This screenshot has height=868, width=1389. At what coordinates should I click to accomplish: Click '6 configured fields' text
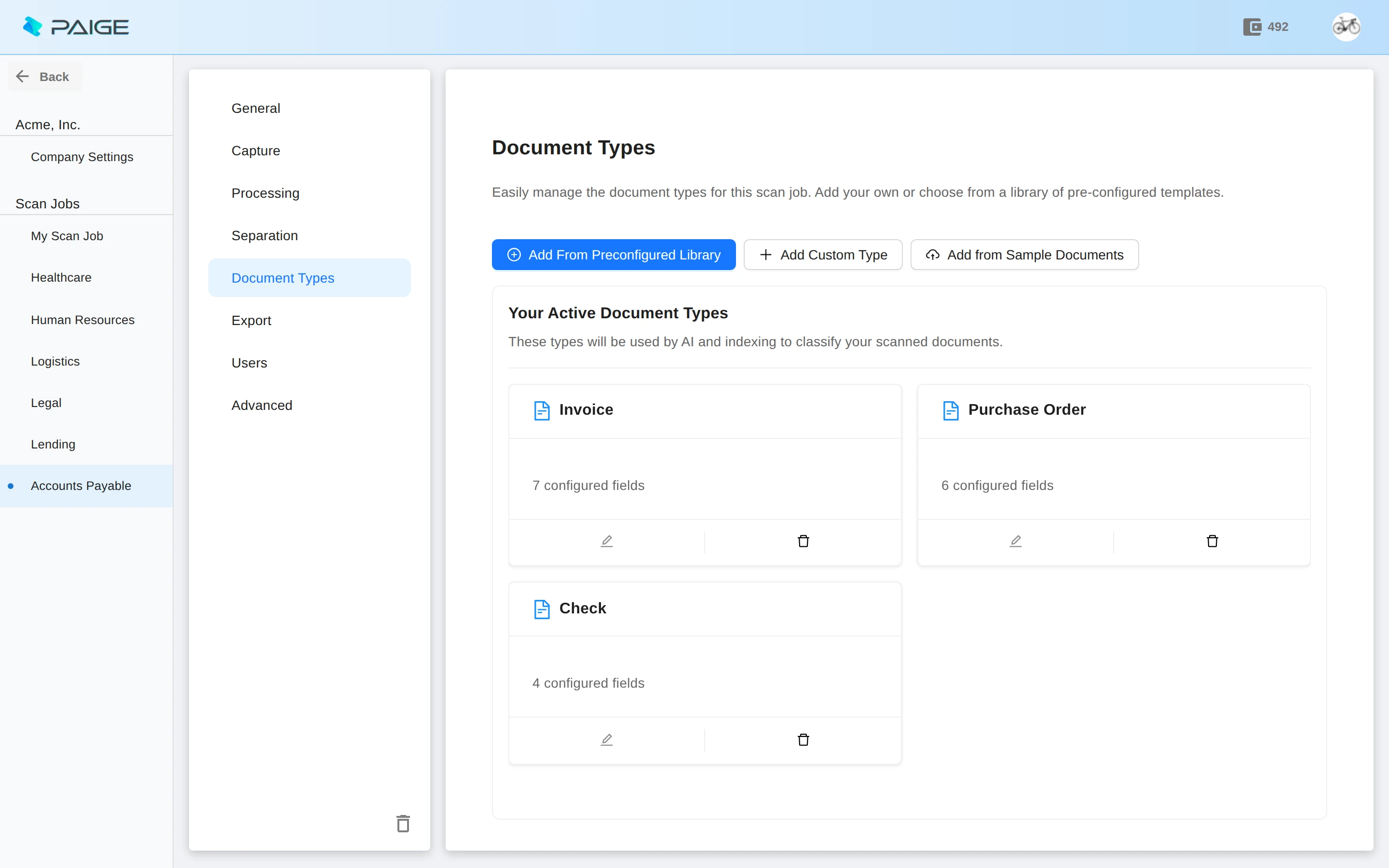(x=997, y=486)
